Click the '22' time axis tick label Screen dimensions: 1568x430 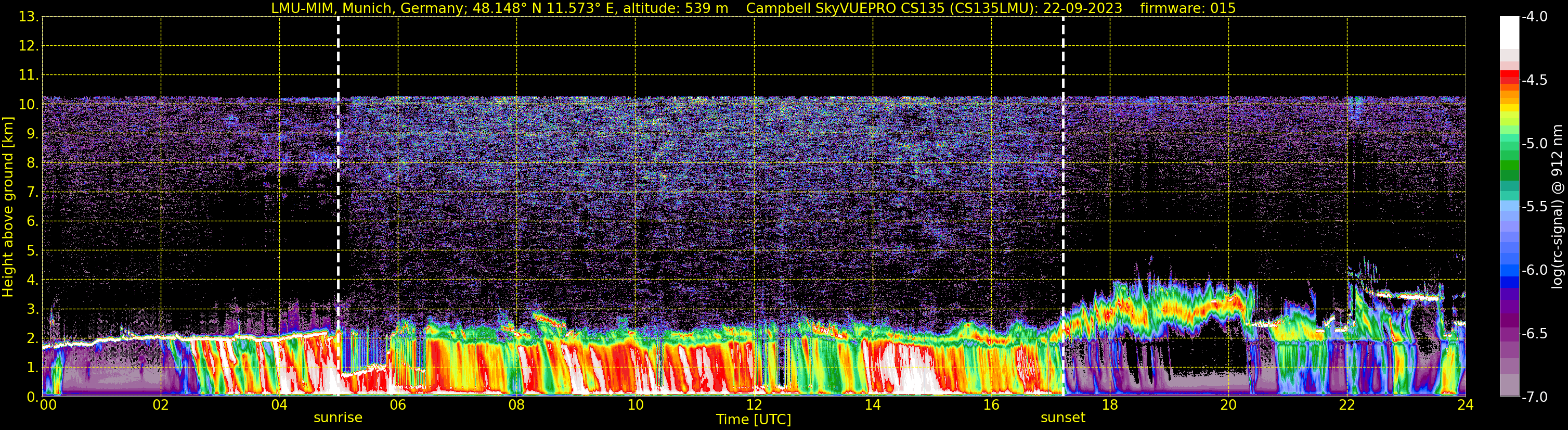pyautogui.click(x=1347, y=405)
